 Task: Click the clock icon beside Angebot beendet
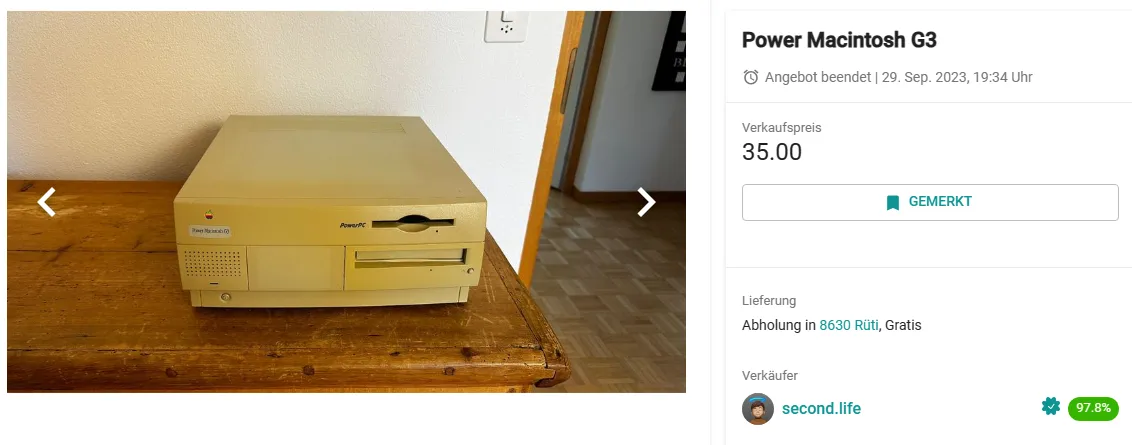(751, 77)
